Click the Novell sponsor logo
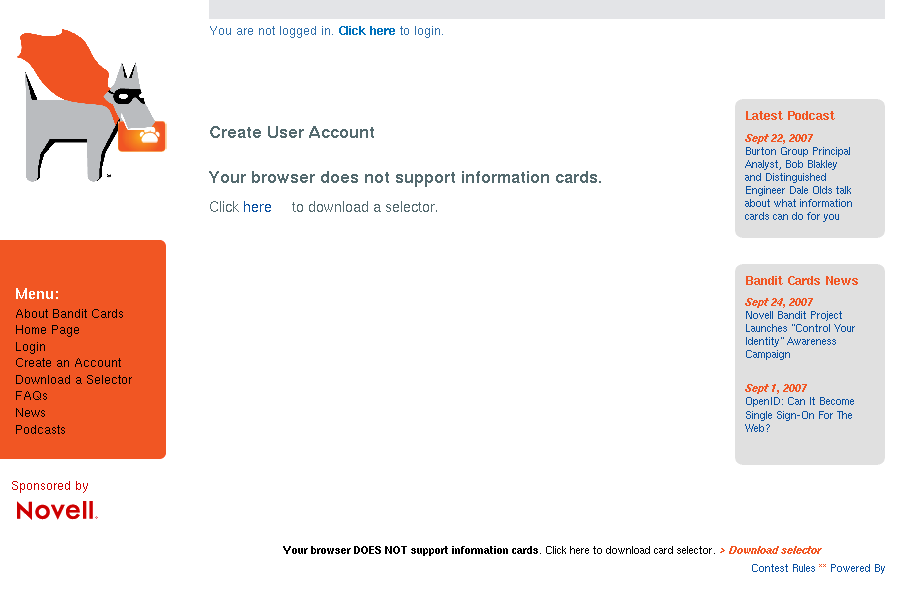 click(x=57, y=510)
